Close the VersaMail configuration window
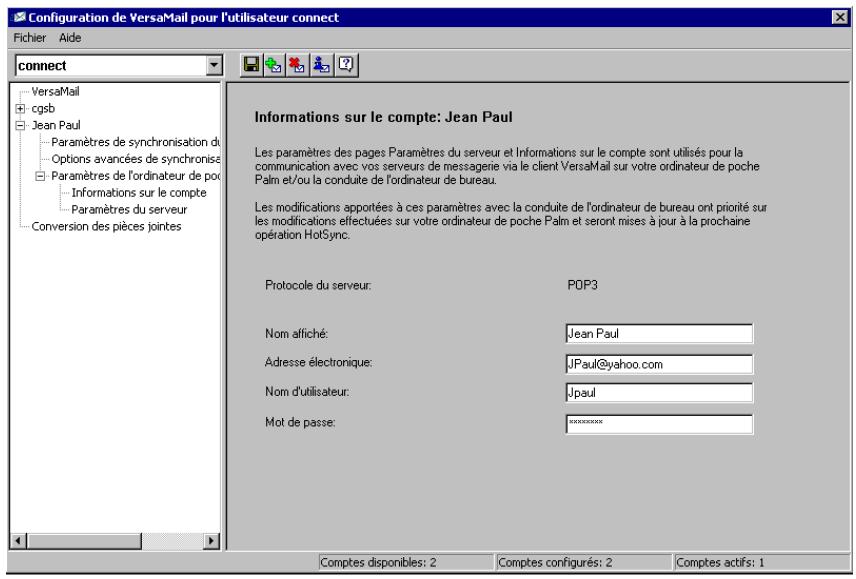Screen dimensions: 856x579 tap(840, 17)
